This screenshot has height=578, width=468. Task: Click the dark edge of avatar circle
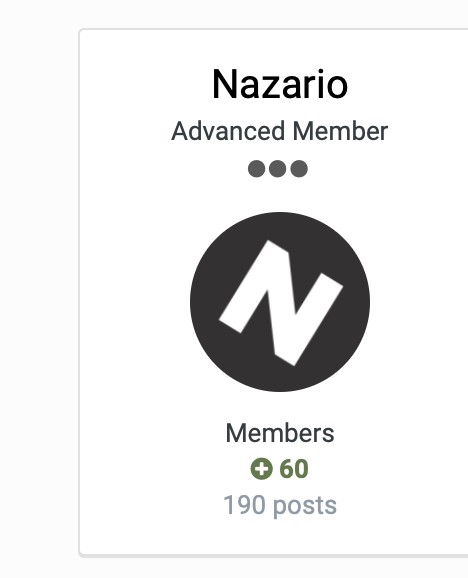click(x=200, y=302)
